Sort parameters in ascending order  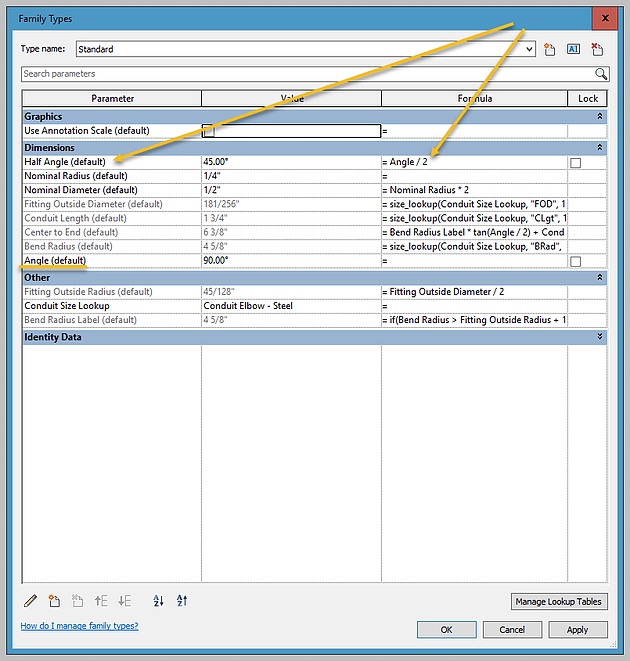(x=159, y=601)
